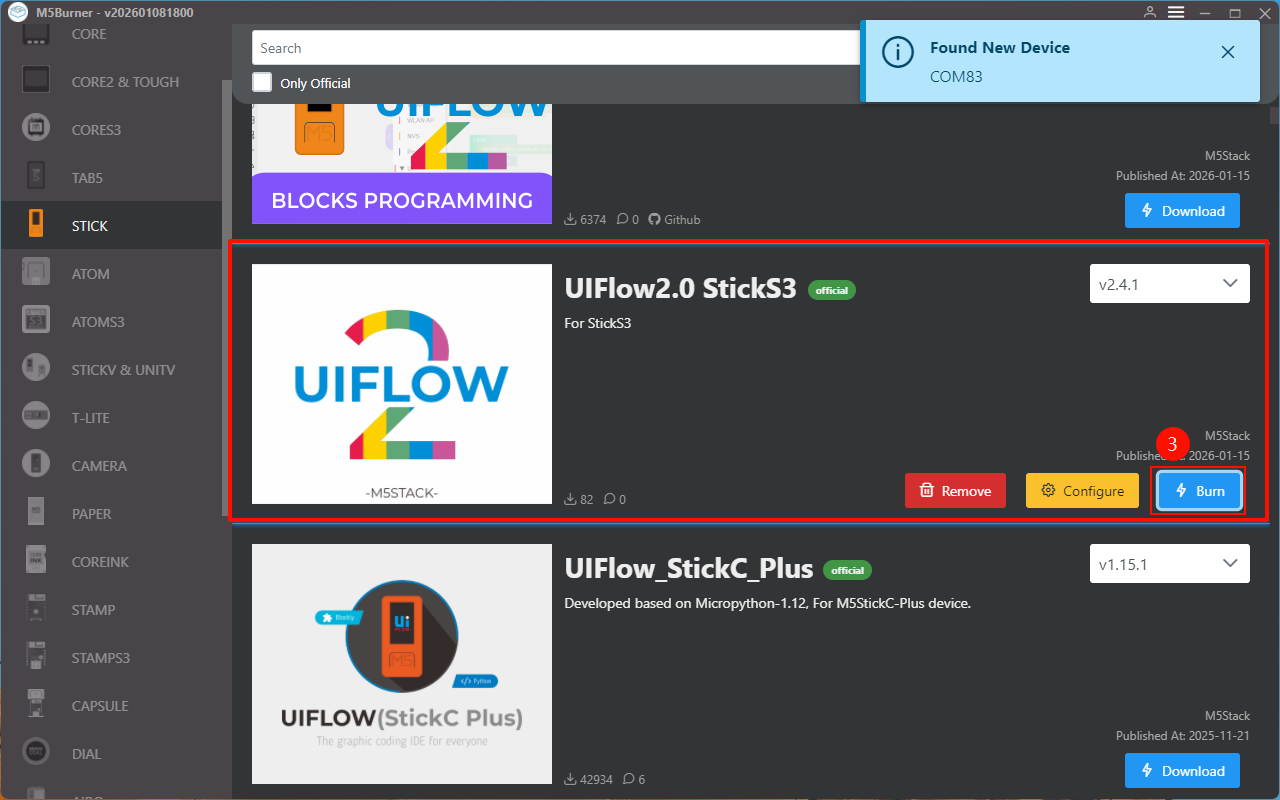The width and height of the screenshot is (1280, 800).
Task: Choose the CORES3 device icon
Action: pos(37,130)
